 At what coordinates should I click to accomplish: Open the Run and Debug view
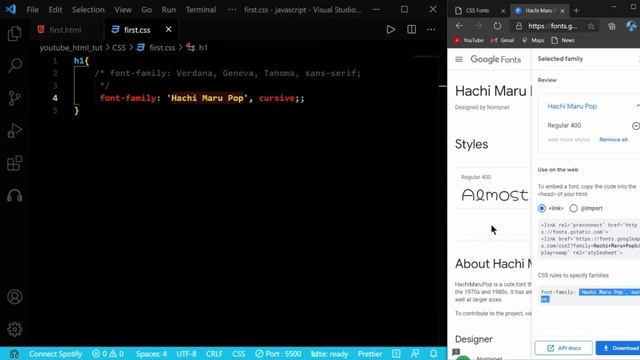15,131
